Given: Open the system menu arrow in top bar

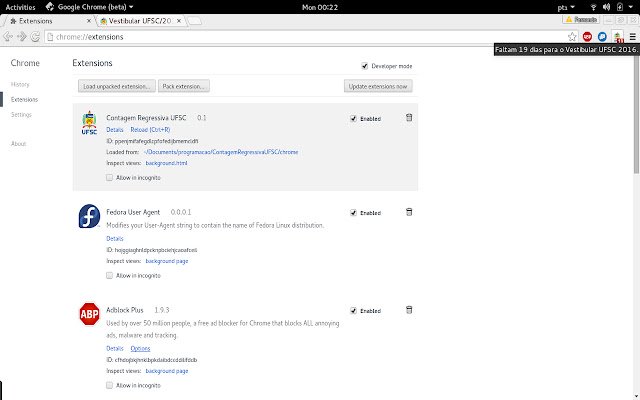Looking at the screenshot, I should point(631,7).
